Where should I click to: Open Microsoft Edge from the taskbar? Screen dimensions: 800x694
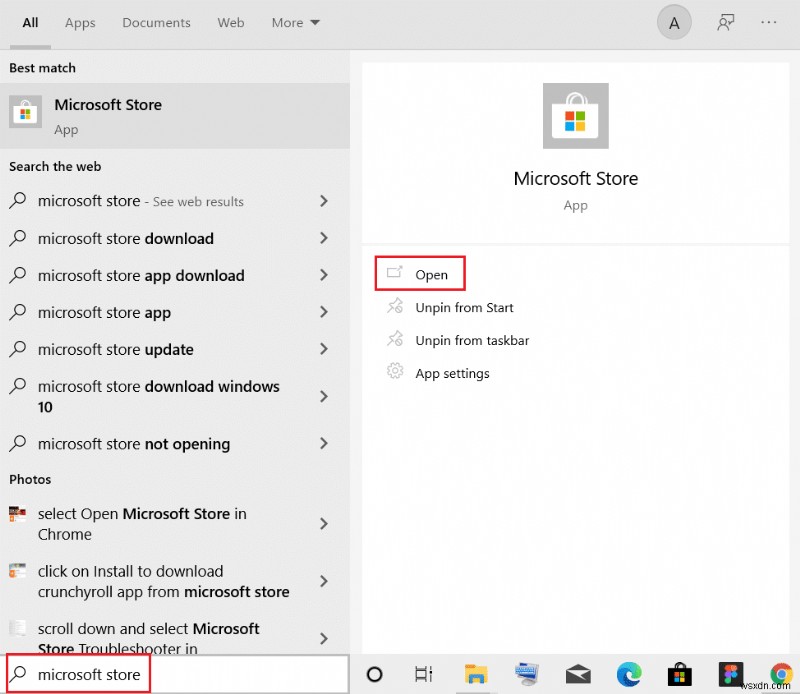point(629,675)
